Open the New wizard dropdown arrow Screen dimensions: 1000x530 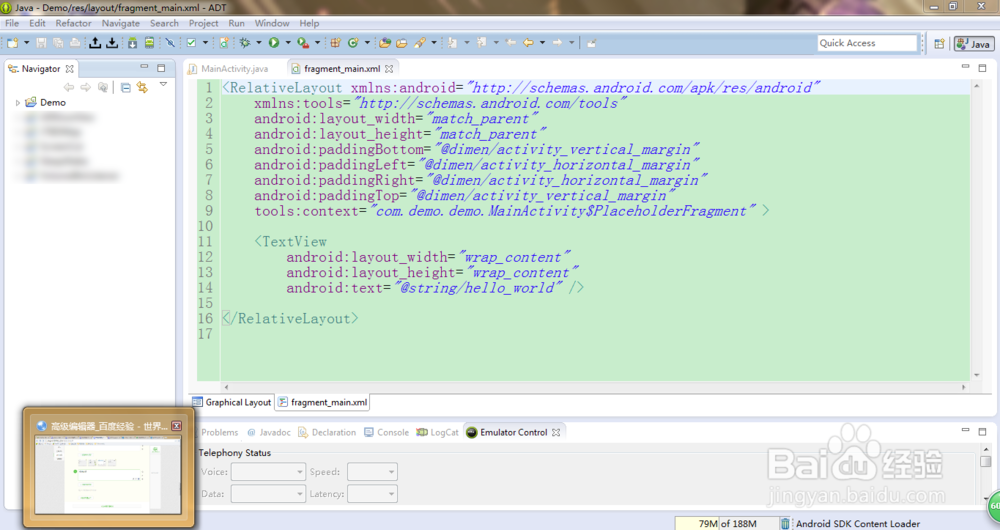(27, 43)
